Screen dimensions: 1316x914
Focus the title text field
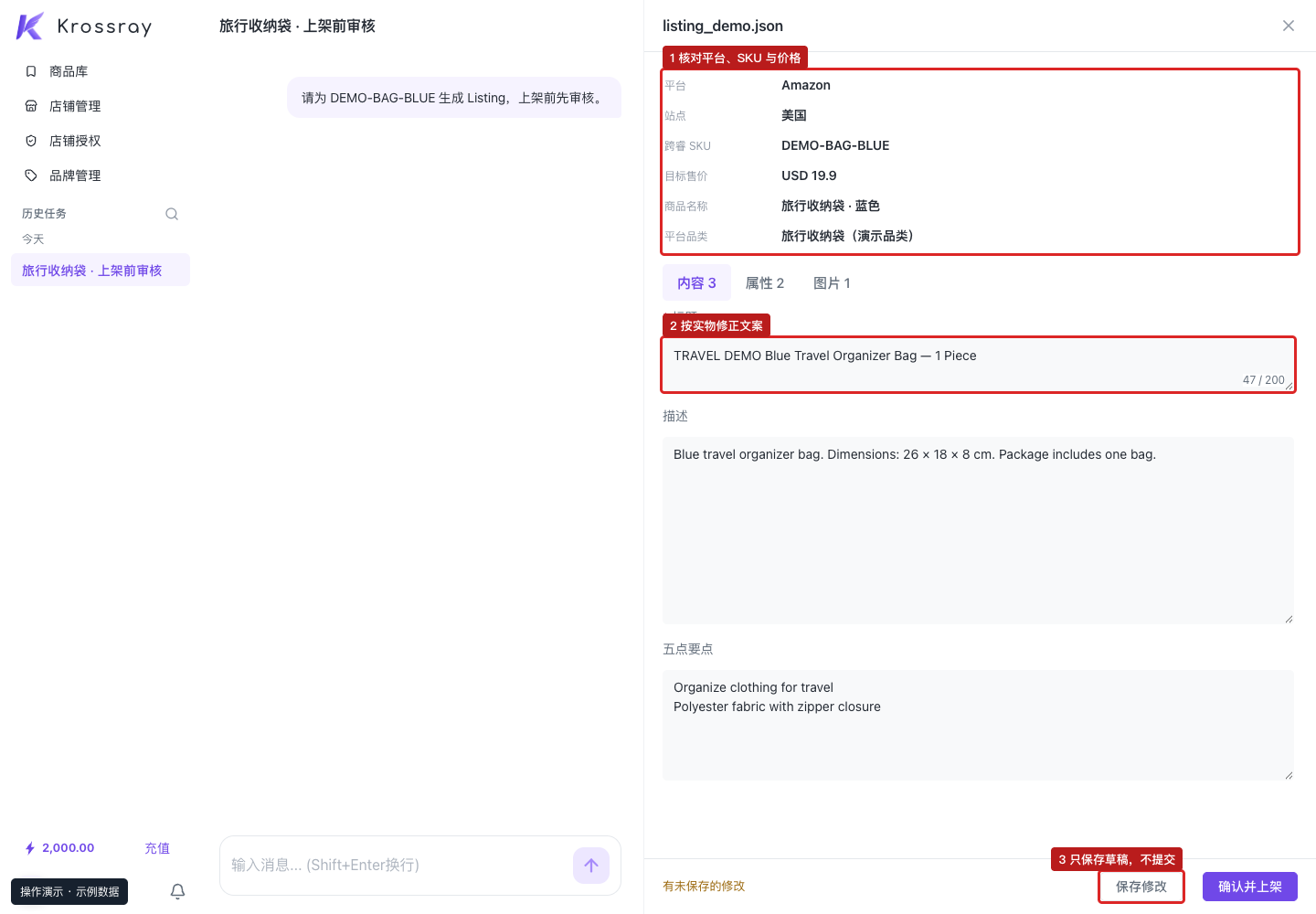pyautogui.click(x=978, y=365)
